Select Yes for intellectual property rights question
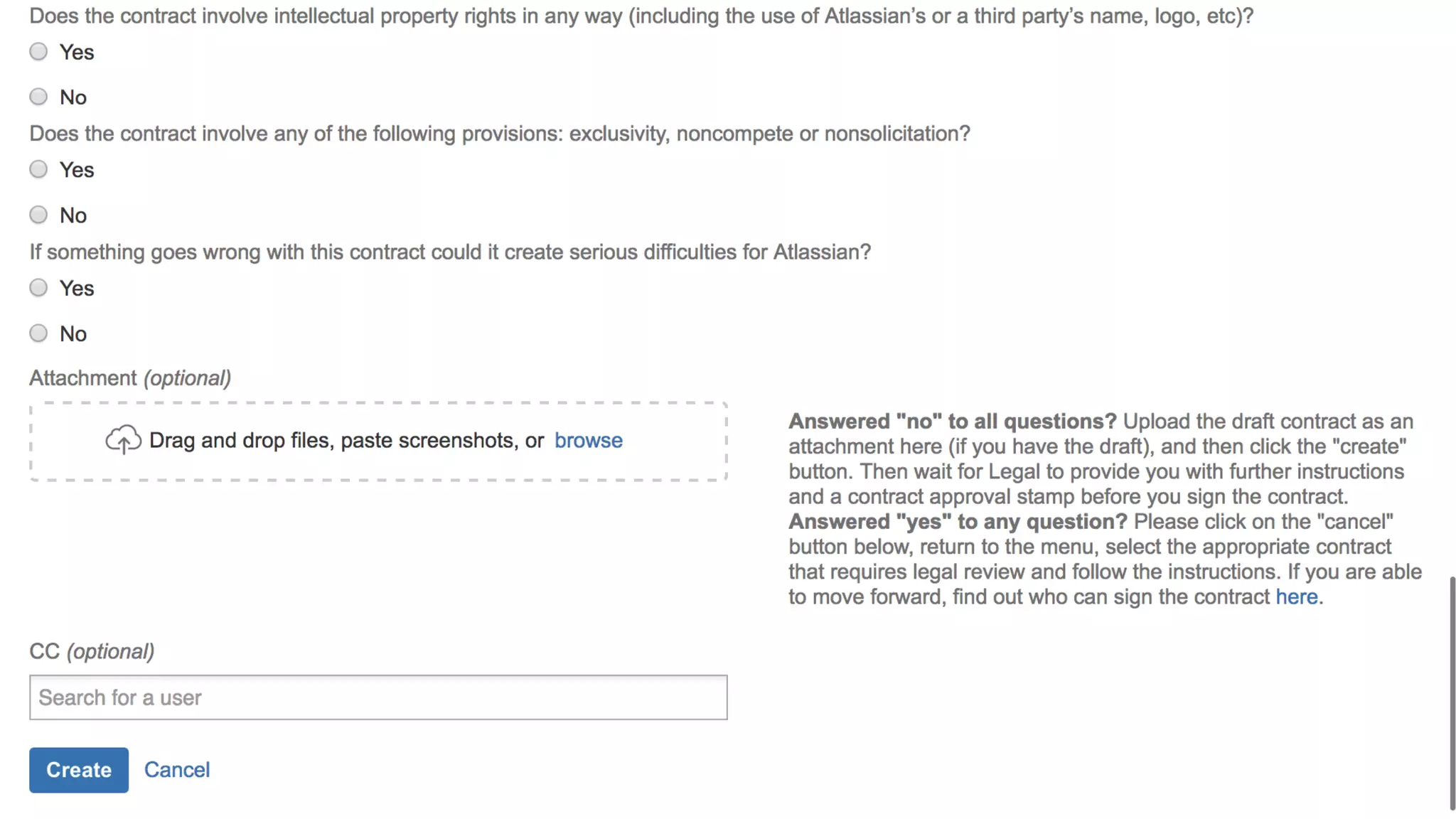 [x=38, y=52]
